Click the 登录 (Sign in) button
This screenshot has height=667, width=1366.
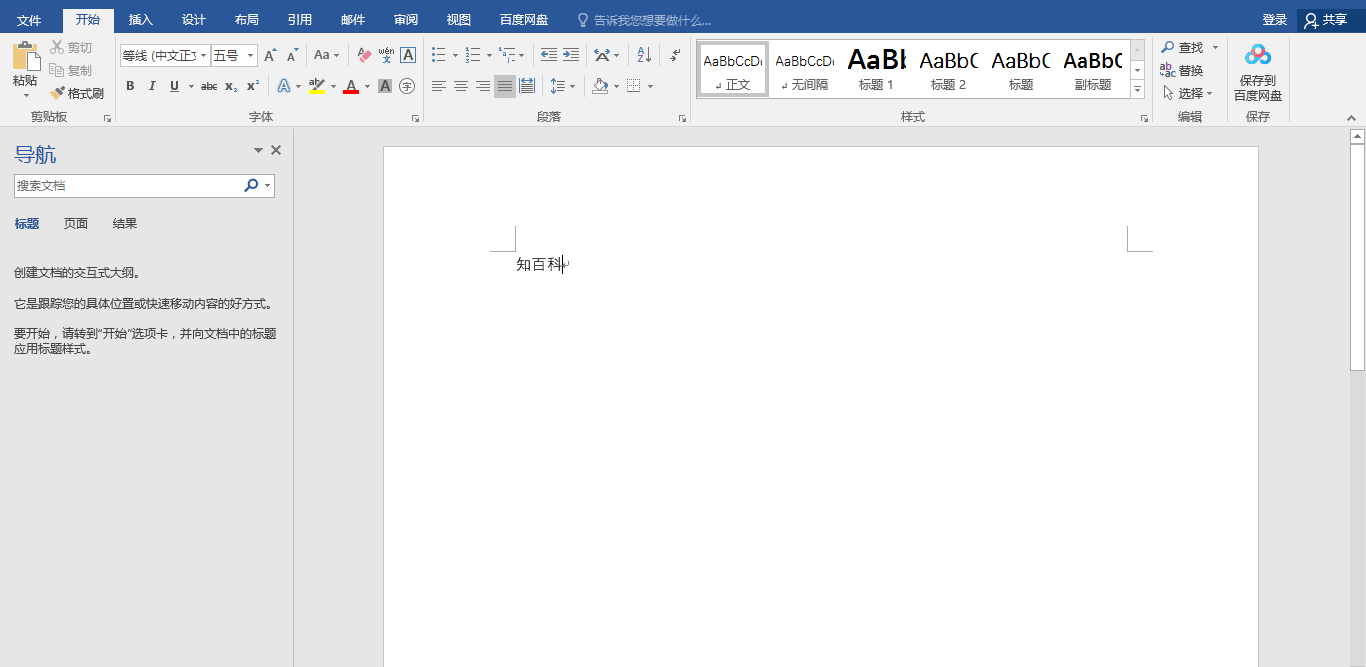[x=1274, y=20]
